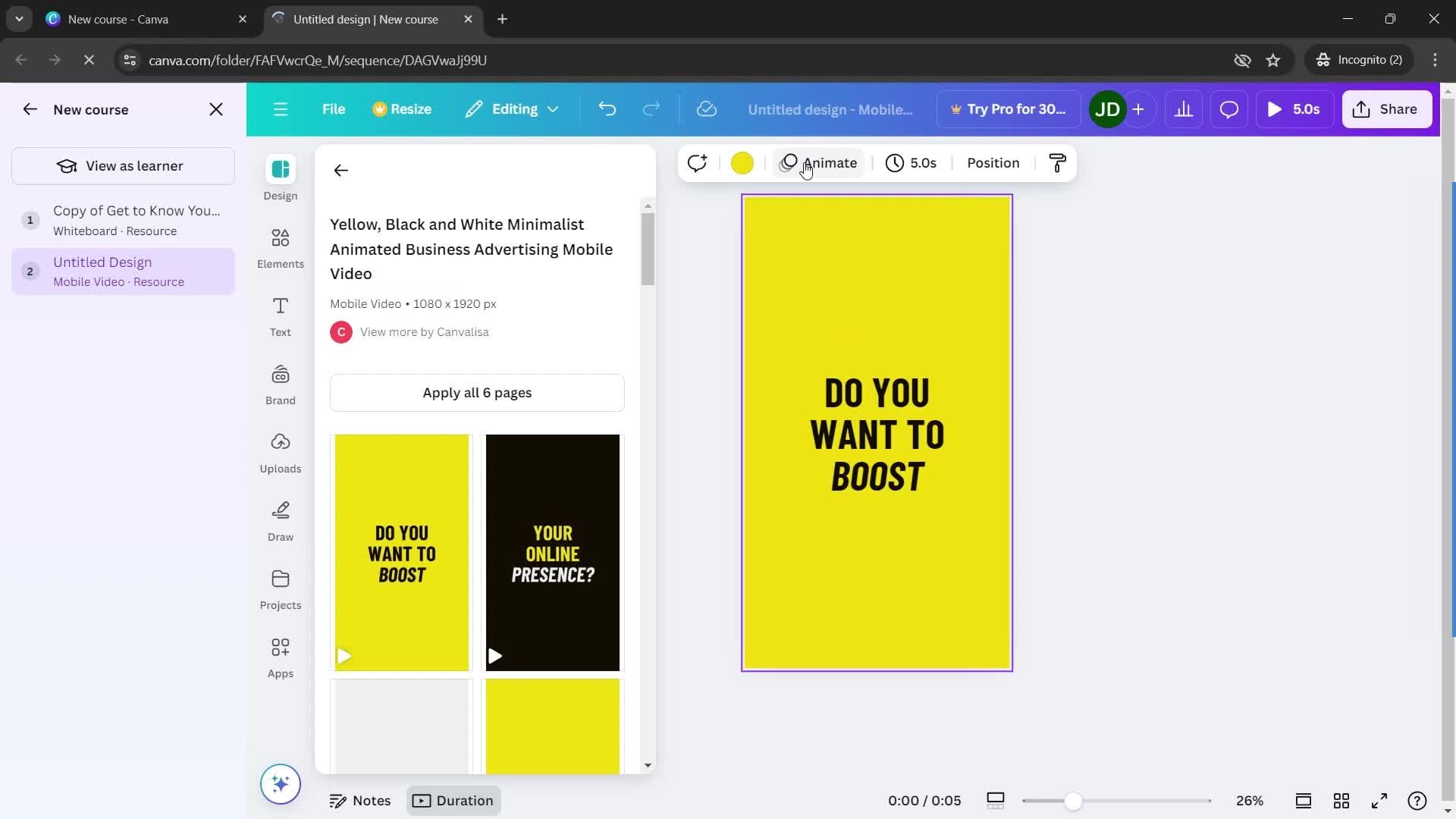Open the Incognito profile indicator
1456x819 pixels.
(1359, 60)
